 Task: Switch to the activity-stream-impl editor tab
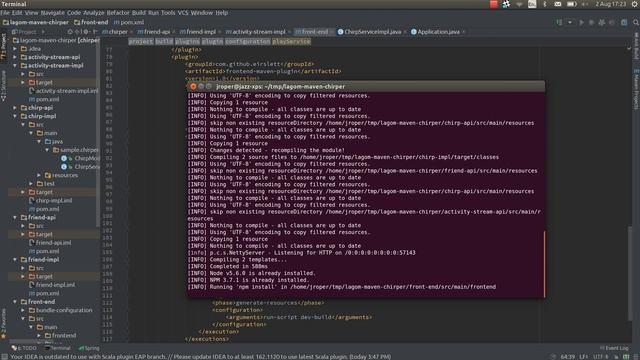(x=258, y=32)
